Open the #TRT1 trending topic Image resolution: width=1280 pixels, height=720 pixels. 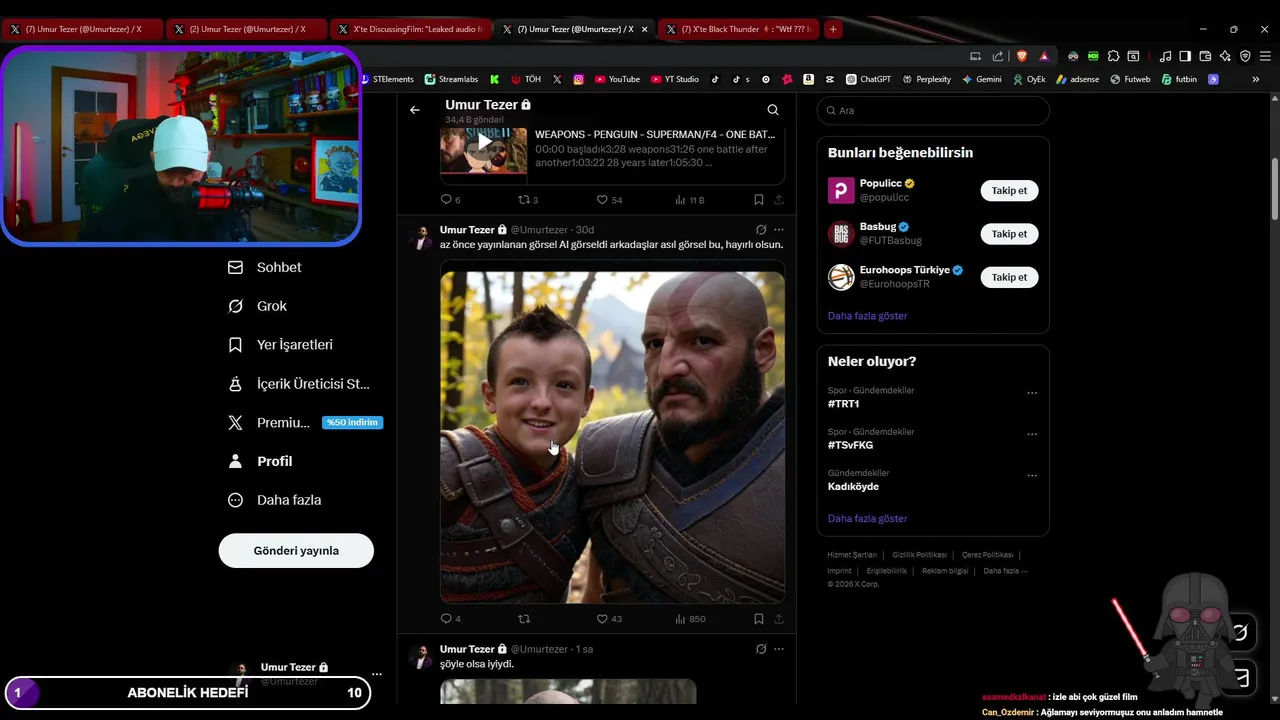[x=843, y=404]
